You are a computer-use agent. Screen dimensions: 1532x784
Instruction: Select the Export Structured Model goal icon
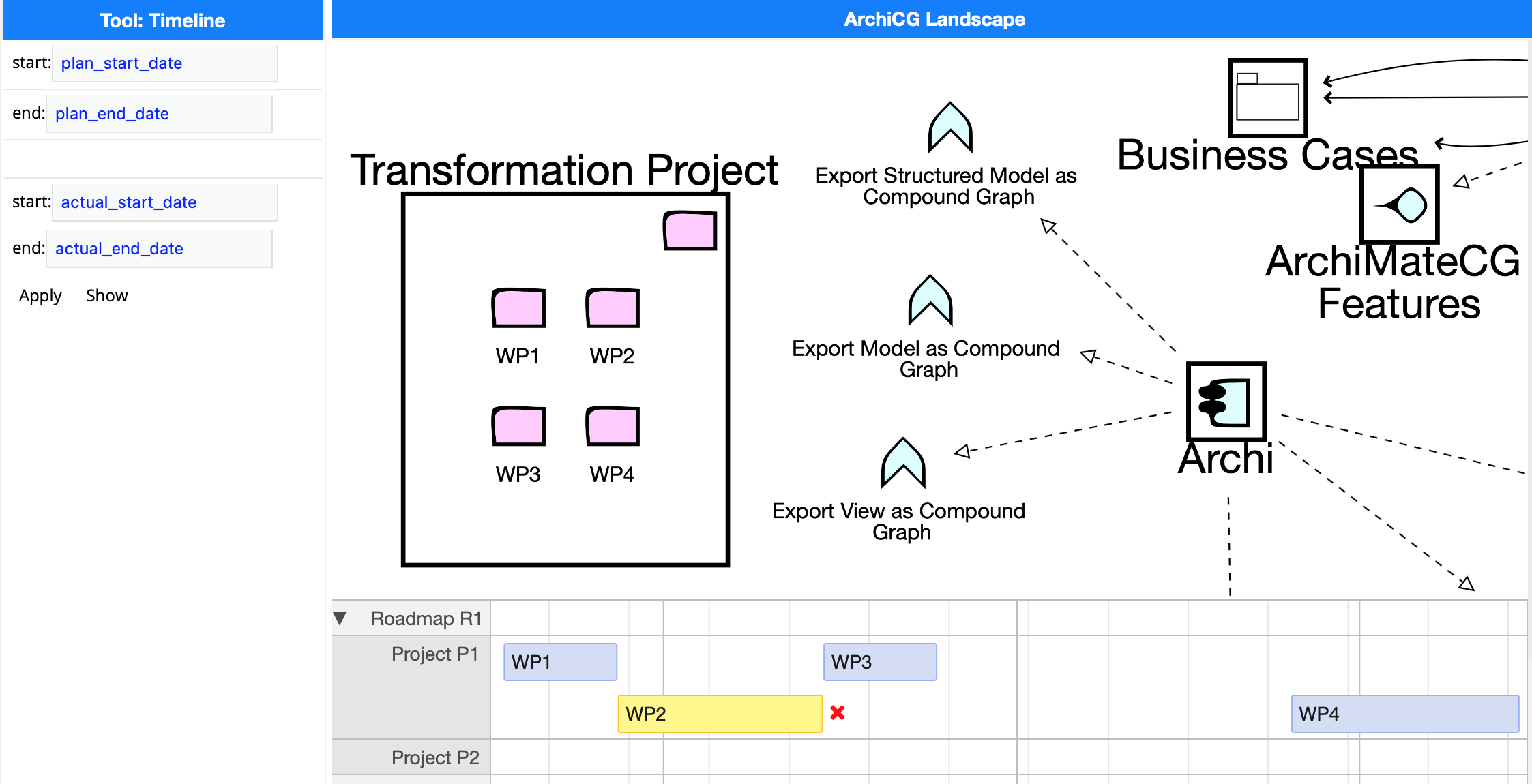pyautogui.click(x=950, y=127)
